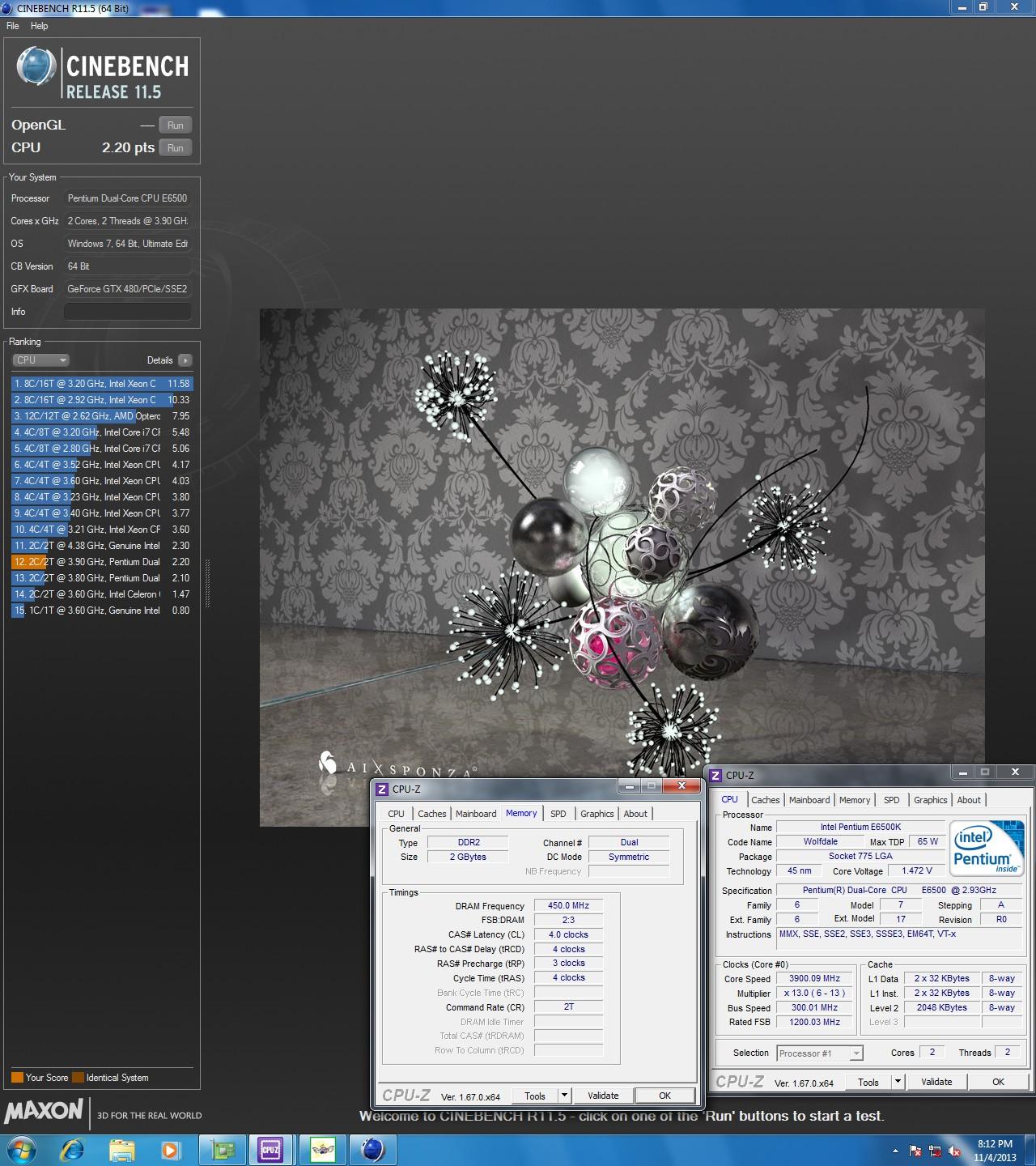Click Tools button in the processor CPU-Z window

click(x=868, y=1082)
